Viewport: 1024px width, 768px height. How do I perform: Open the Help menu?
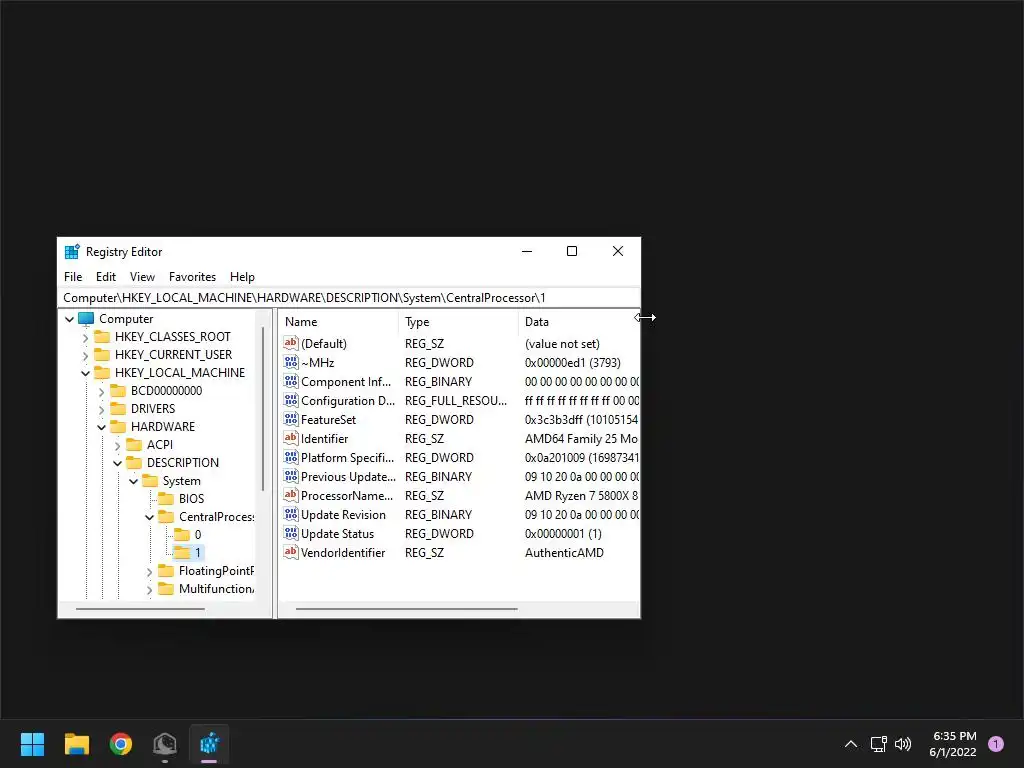(x=242, y=277)
